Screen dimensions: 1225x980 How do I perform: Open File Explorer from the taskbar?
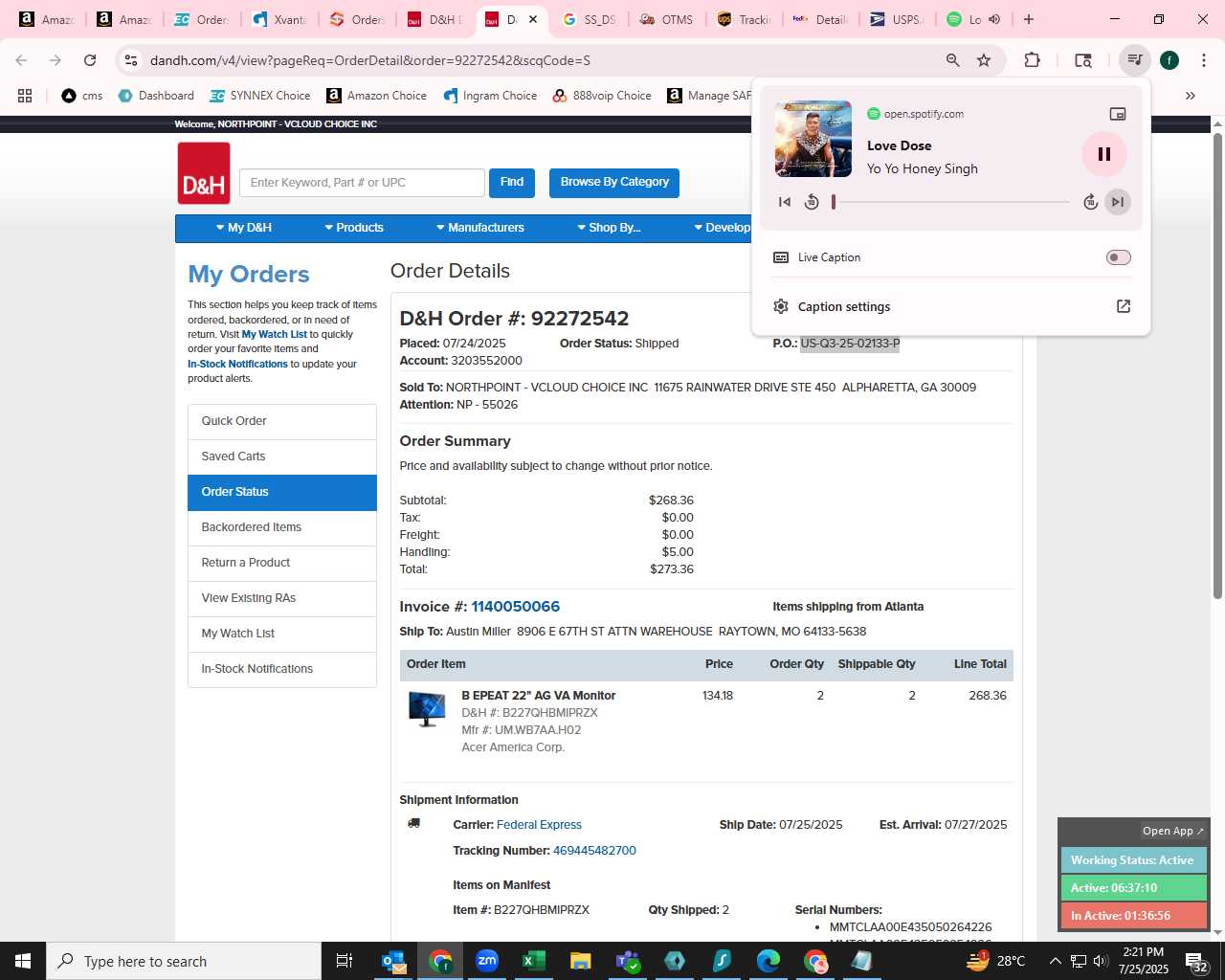tap(580, 961)
